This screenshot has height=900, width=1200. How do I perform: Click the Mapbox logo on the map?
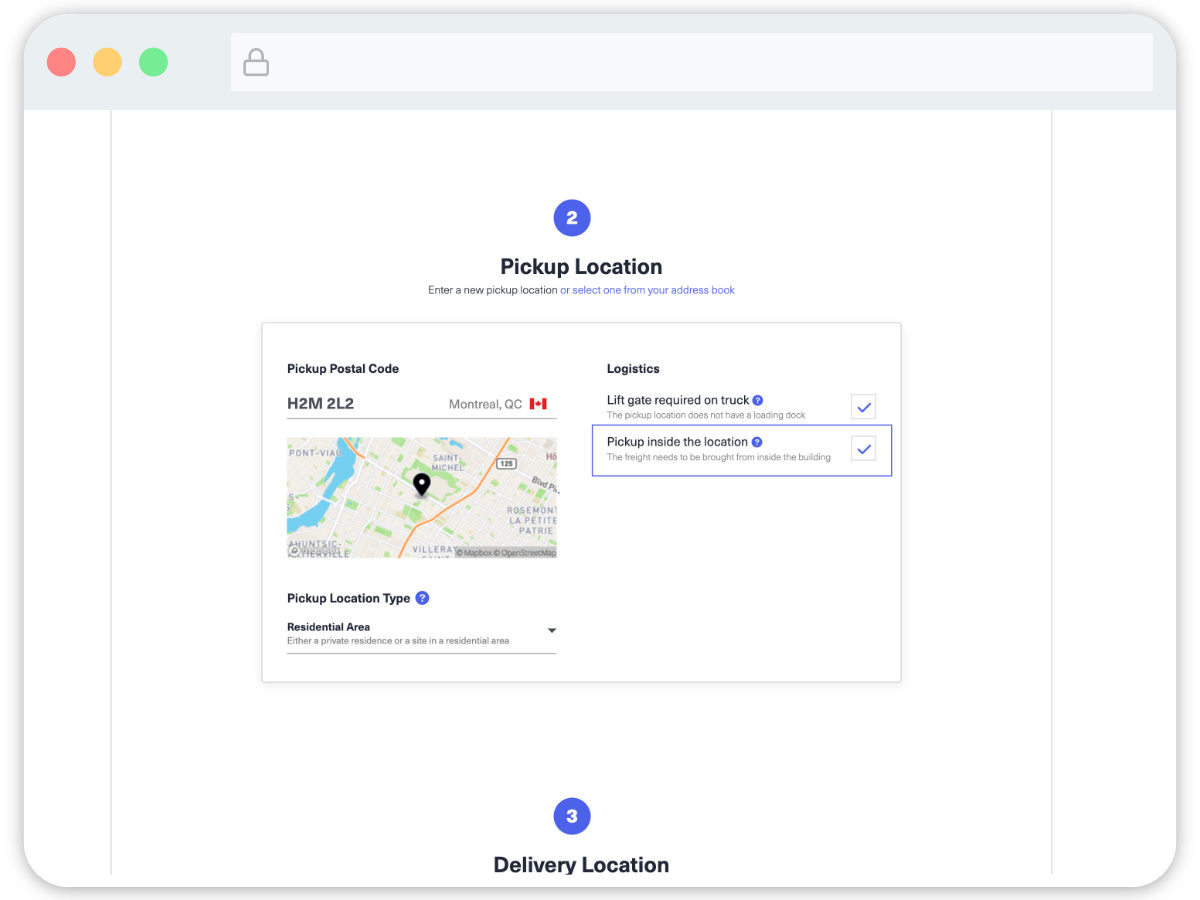click(x=312, y=550)
